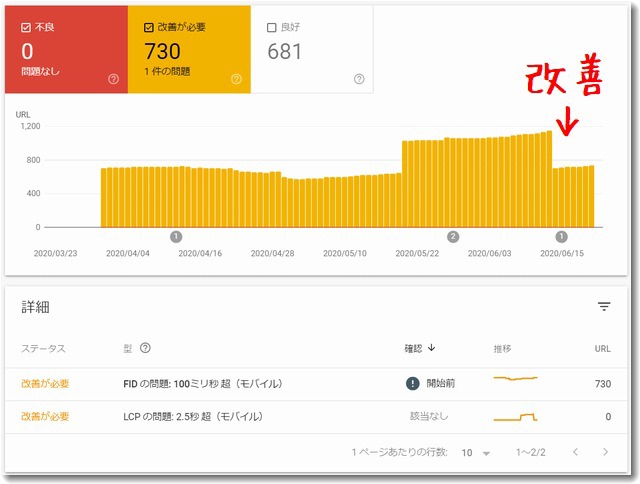Open the filter icon in 詳細 section

pyautogui.click(x=604, y=307)
